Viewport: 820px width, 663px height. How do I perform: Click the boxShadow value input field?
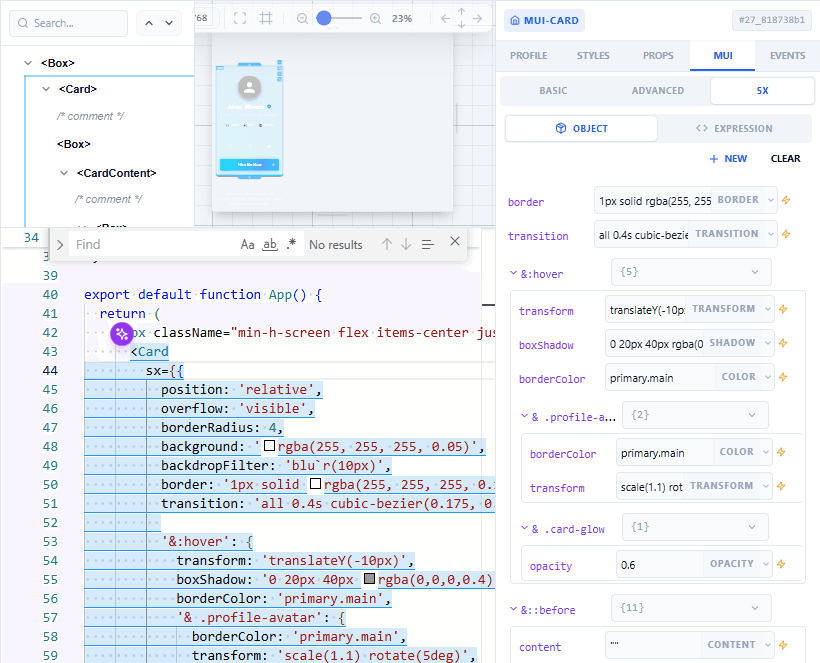coord(654,344)
